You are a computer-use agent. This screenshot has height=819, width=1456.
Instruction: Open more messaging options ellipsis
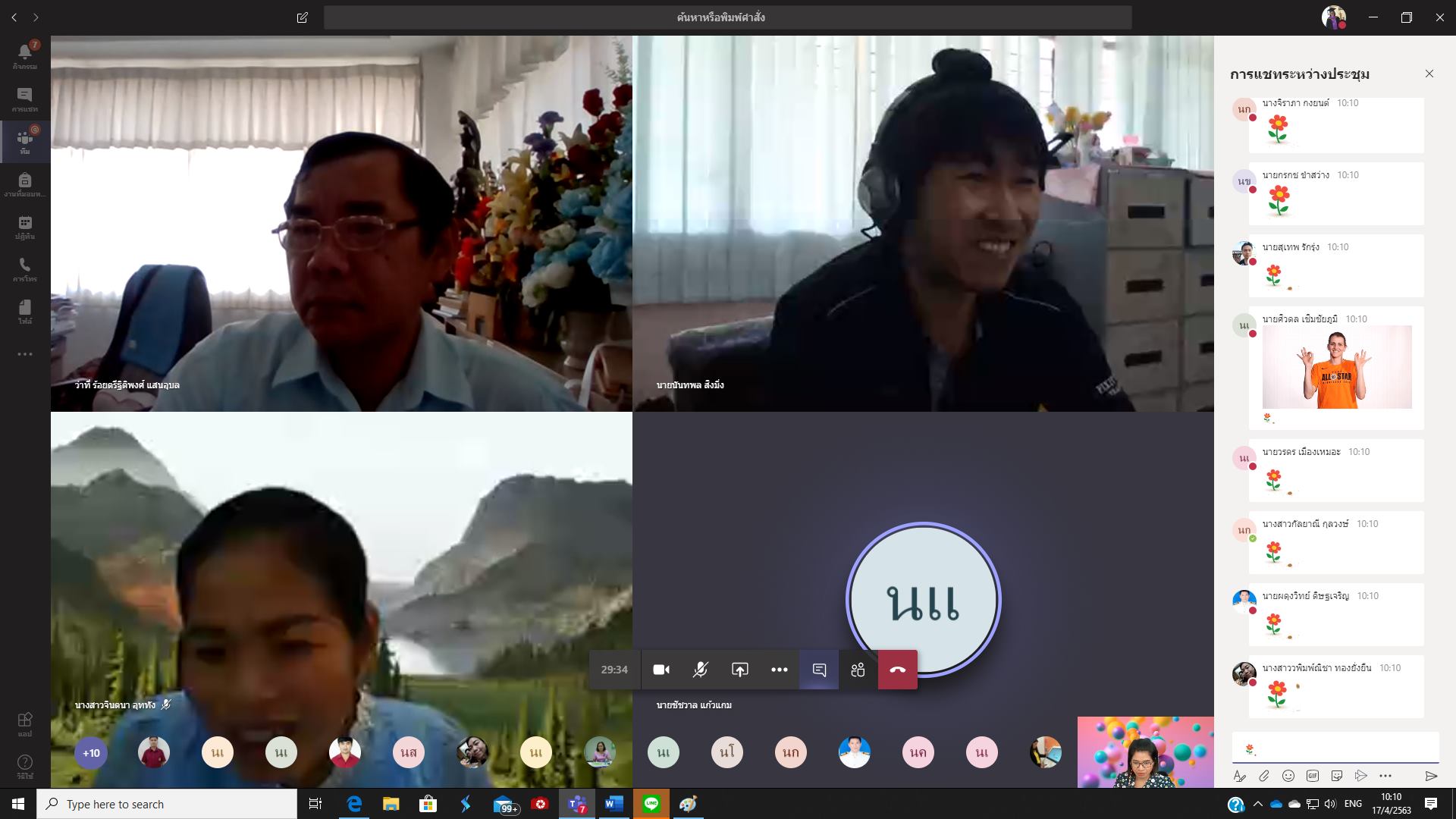point(1385,776)
